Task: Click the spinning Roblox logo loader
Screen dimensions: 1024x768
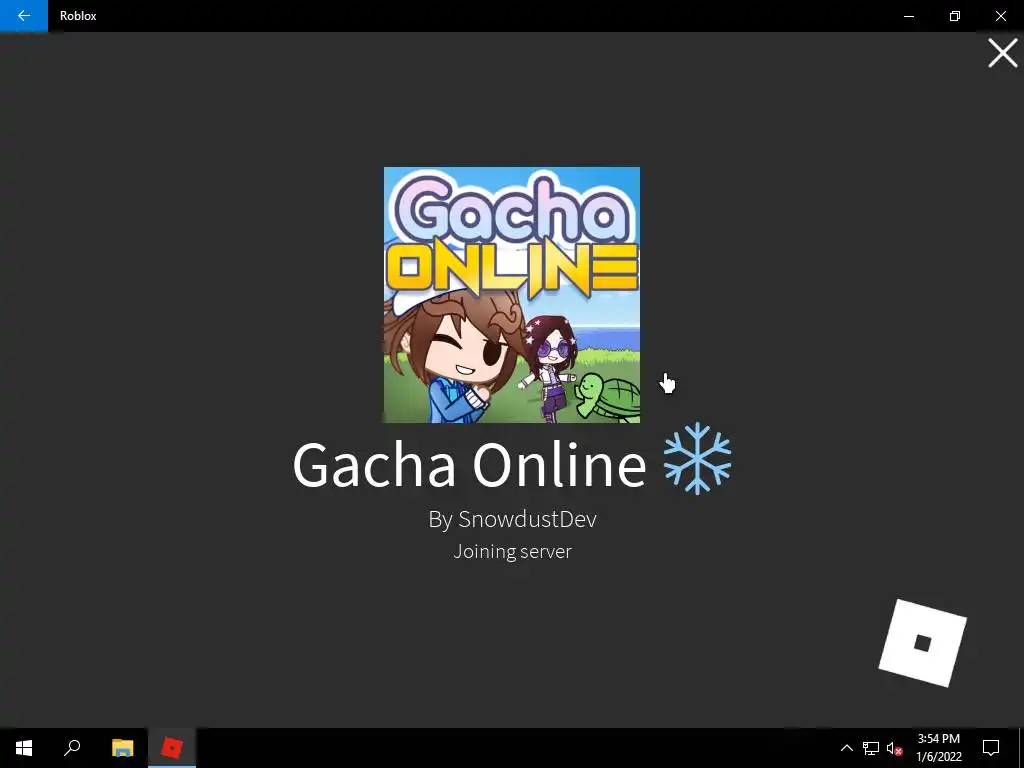Action: pyautogui.click(x=922, y=643)
